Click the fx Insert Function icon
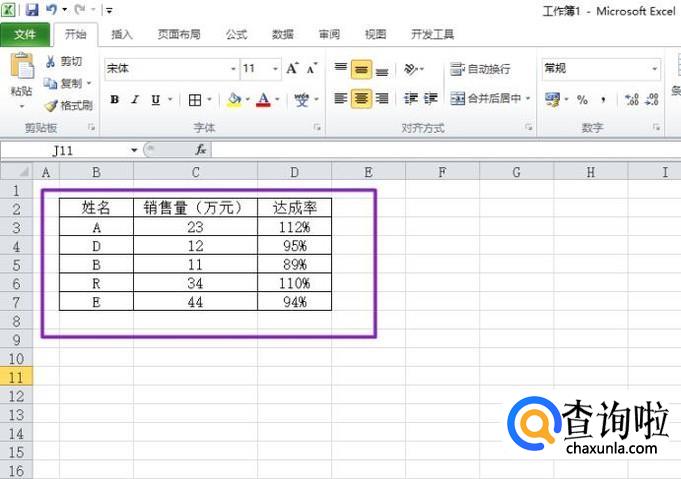 (x=201, y=150)
